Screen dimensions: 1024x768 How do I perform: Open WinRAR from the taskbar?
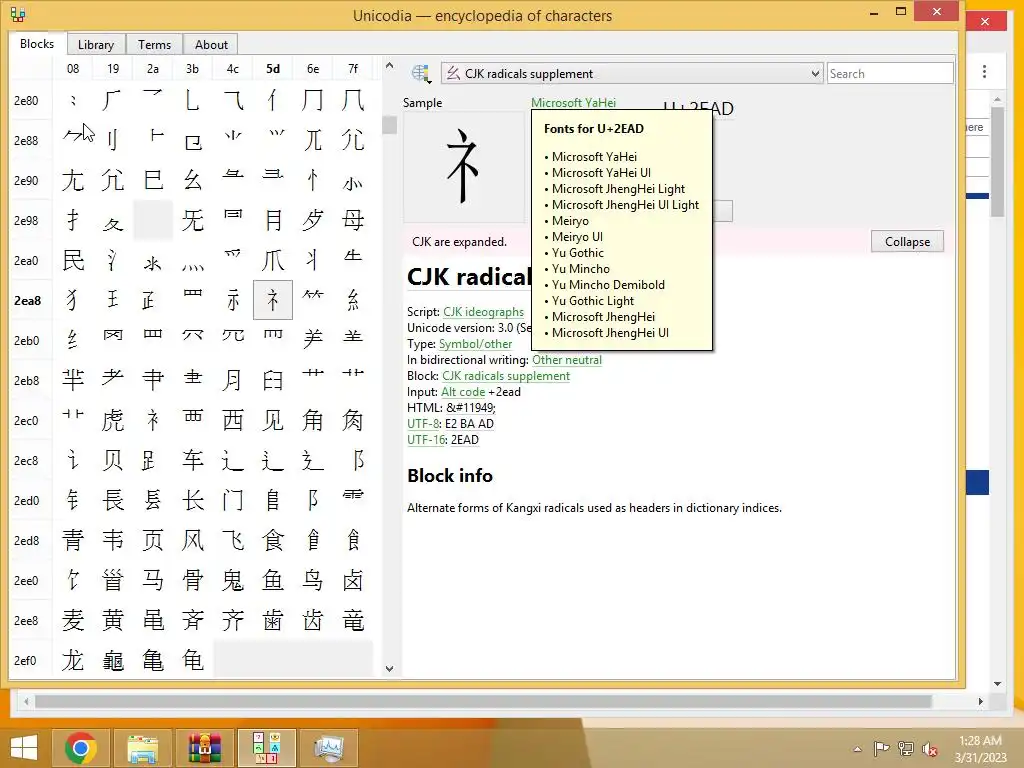point(204,748)
